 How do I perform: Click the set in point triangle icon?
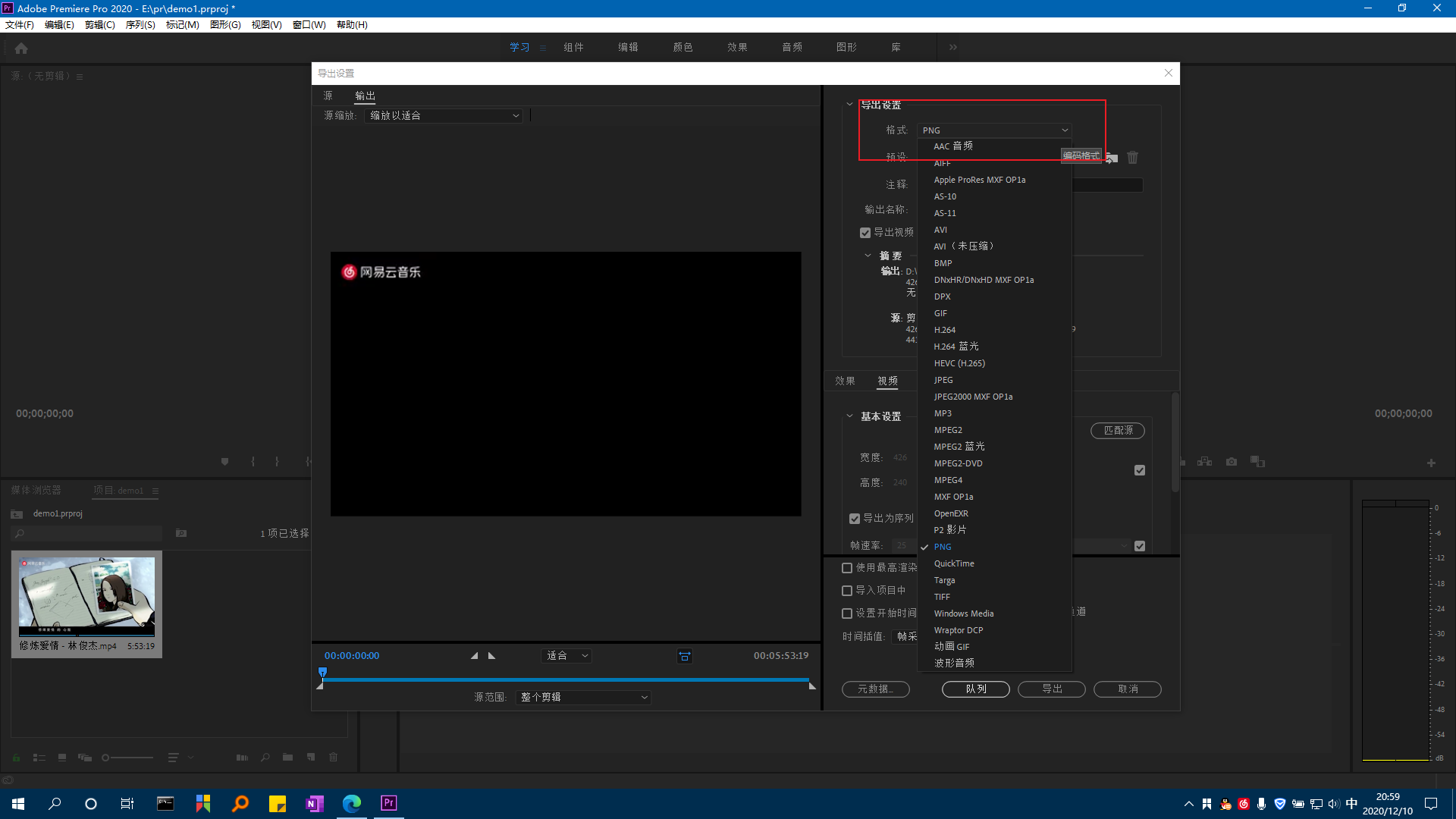[x=475, y=656]
